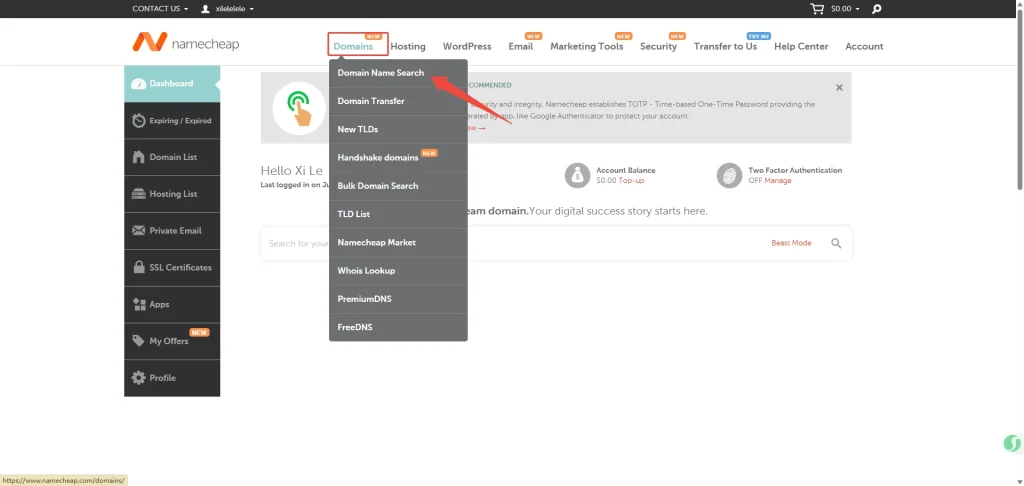Open the CONTACT US dropdown
The height and width of the screenshot is (486, 1024).
pos(160,8)
